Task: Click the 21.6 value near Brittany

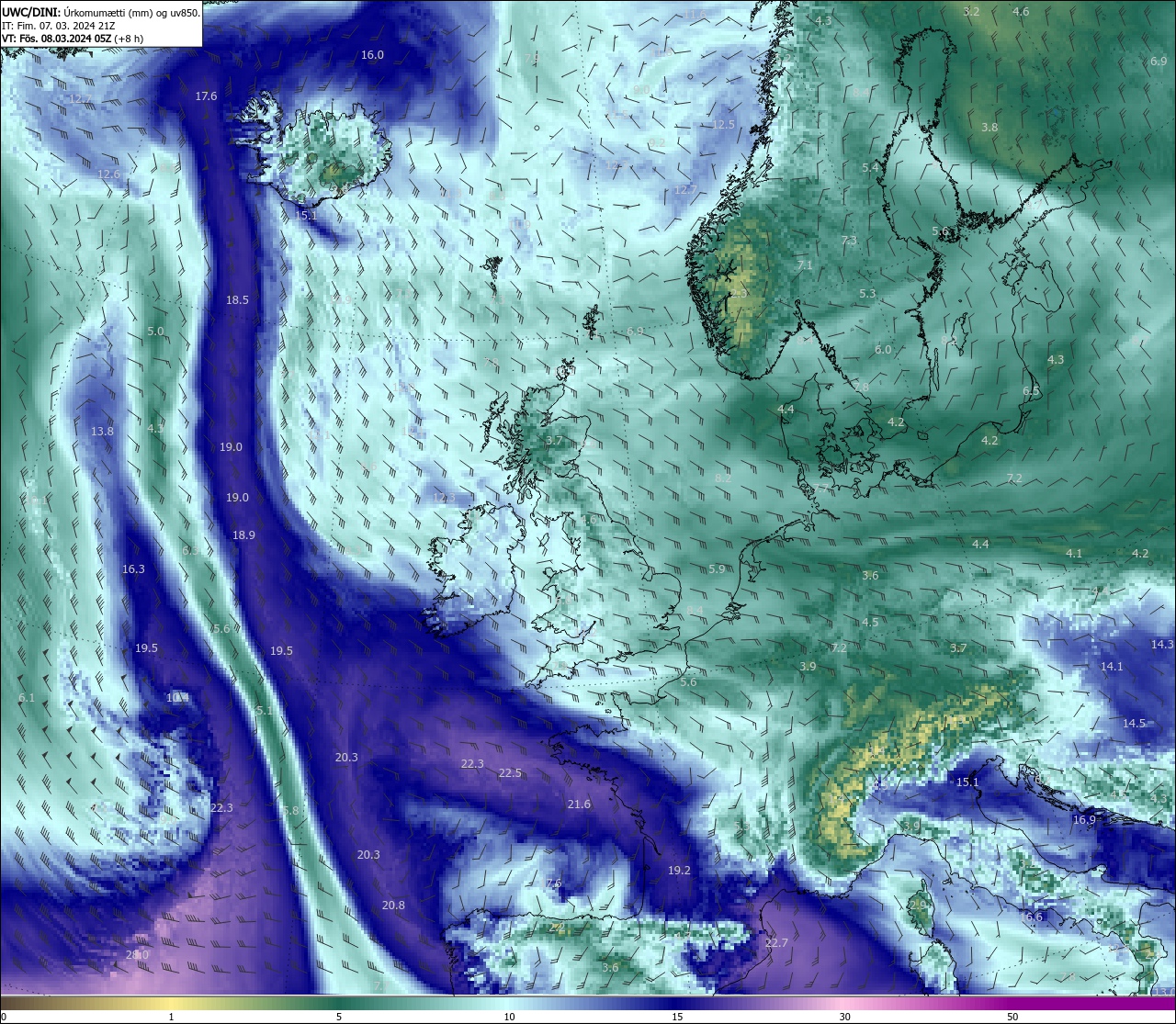Action: click(x=579, y=805)
